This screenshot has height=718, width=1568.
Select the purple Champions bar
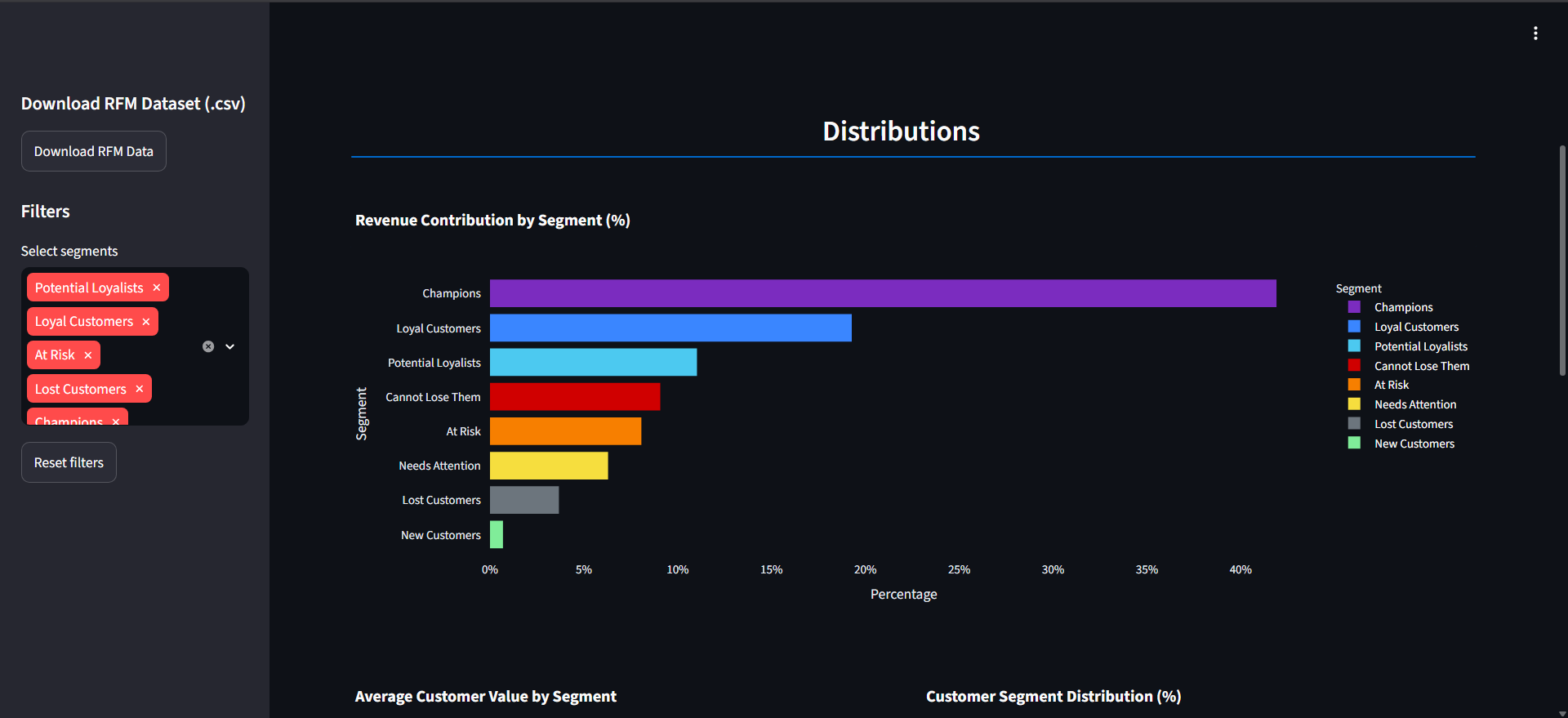pos(883,293)
